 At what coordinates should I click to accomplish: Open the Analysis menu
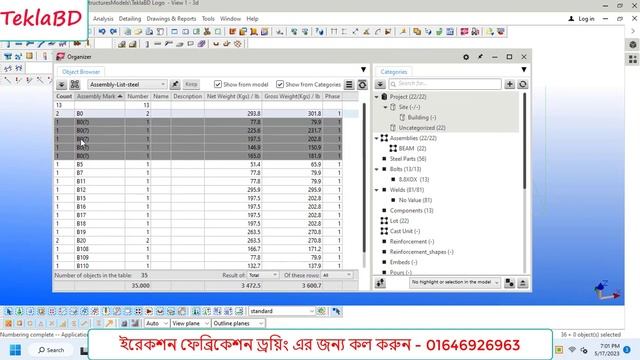pyautogui.click(x=103, y=19)
